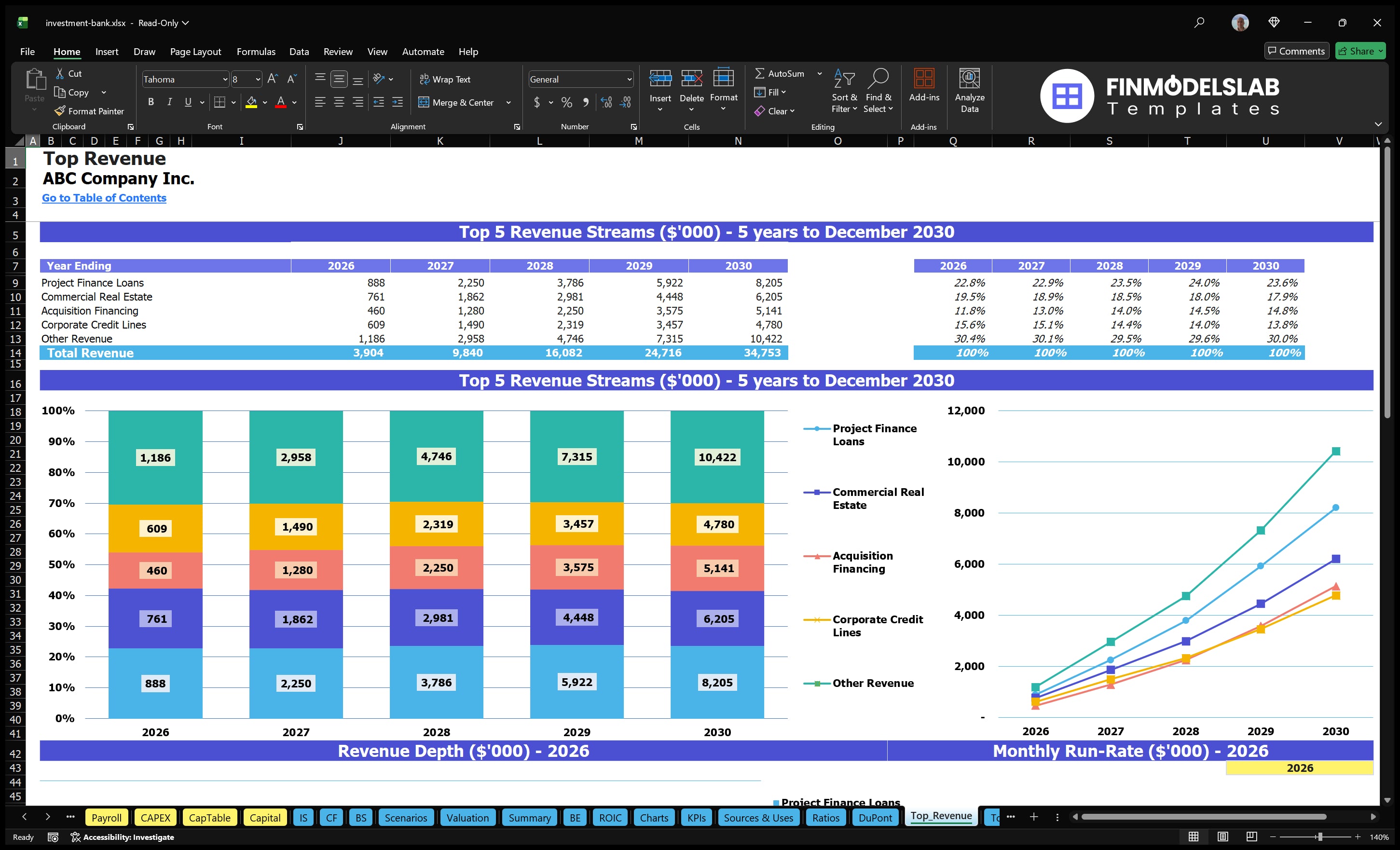Screen dimensions: 1400x850
Task: Toggle Wrap Text on
Action: (x=445, y=79)
